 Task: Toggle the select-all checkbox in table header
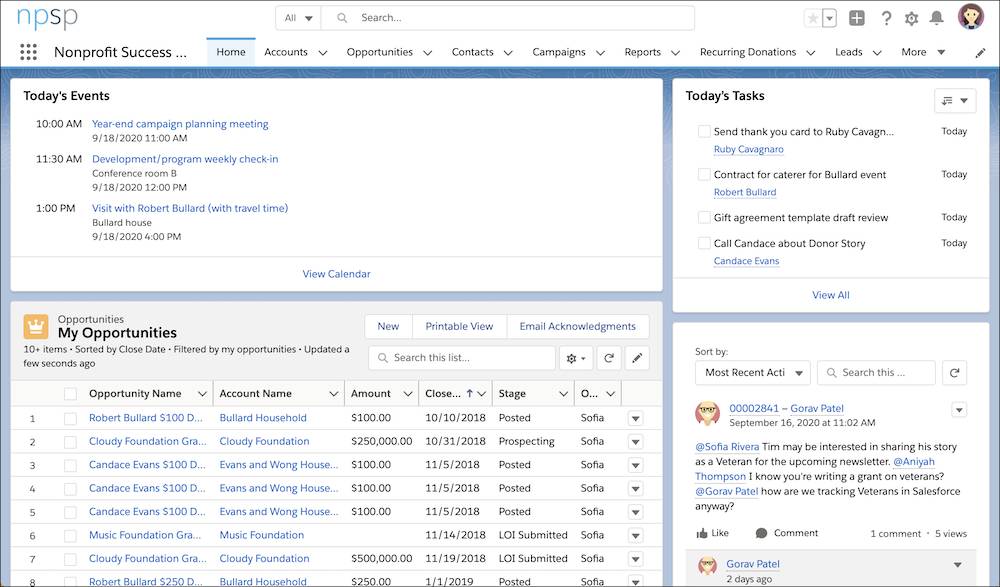click(x=70, y=394)
